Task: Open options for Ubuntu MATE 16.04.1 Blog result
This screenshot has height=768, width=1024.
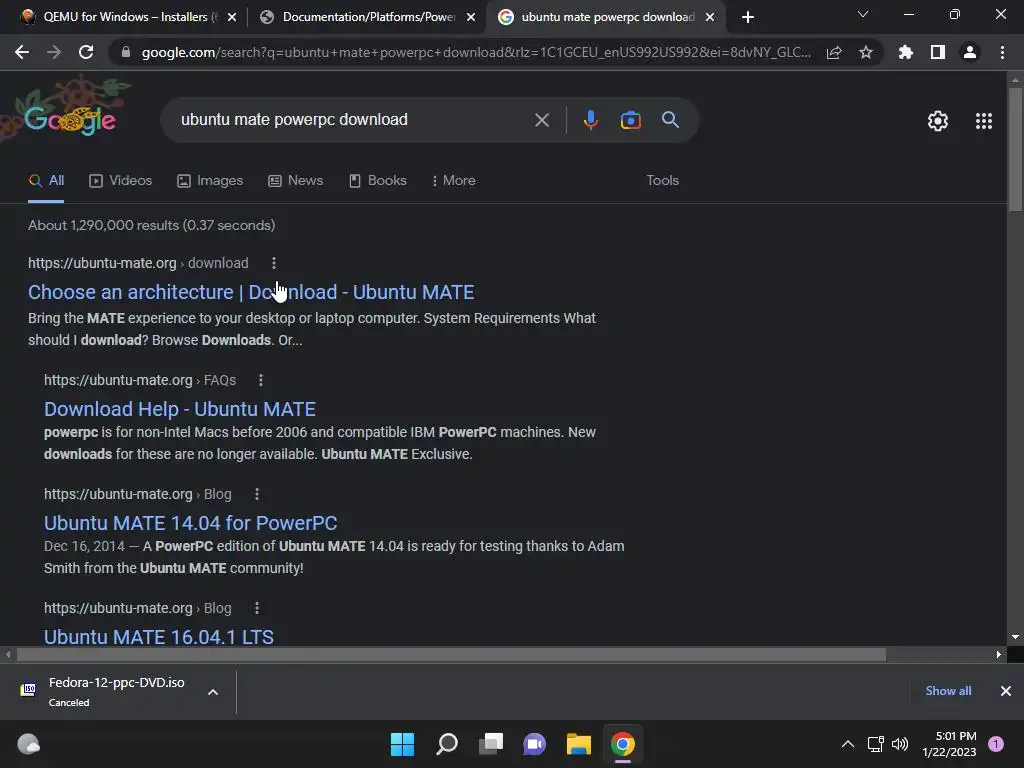Action: point(257,608)
